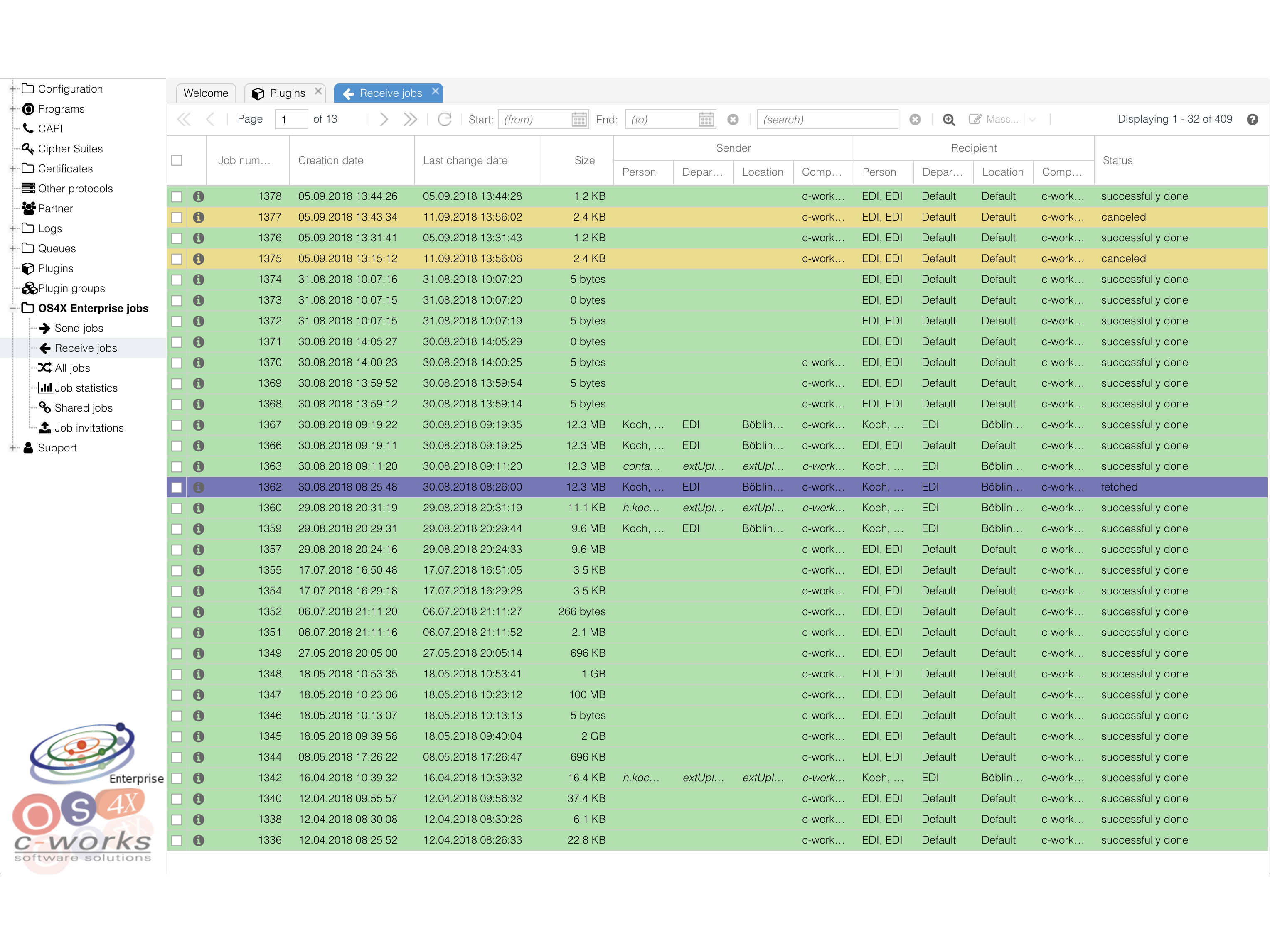
Task: Sort by Size column header
Action: click(x=576, y=161)
